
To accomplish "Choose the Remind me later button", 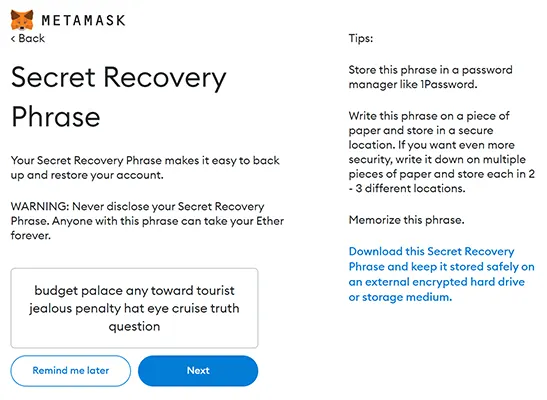I will 71,370.
